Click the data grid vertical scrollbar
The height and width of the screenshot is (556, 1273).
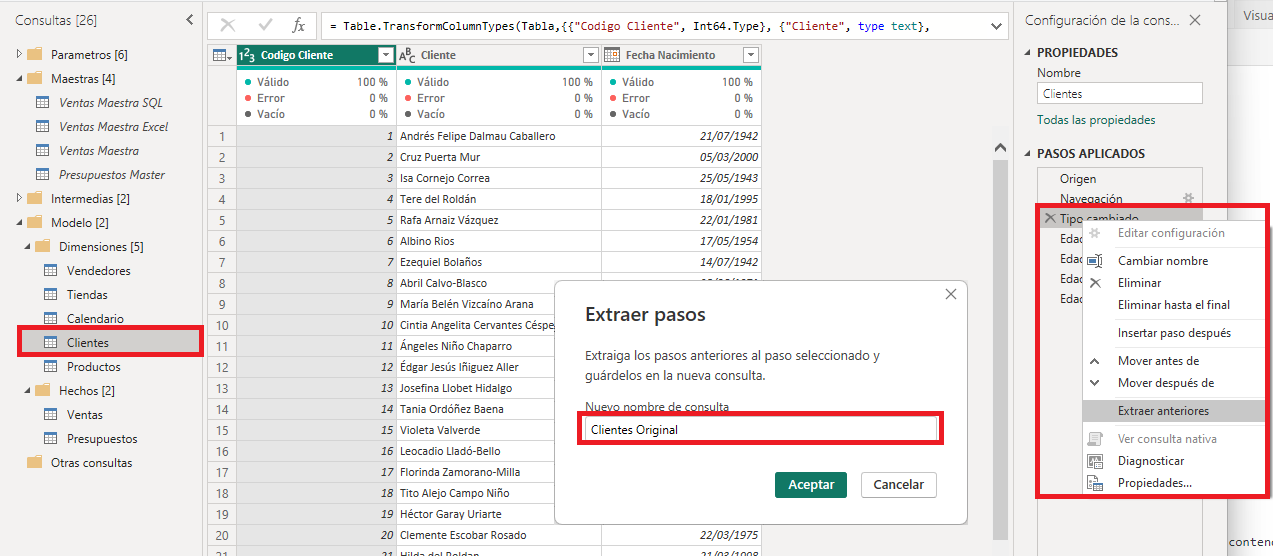[x=1001, y=350]
